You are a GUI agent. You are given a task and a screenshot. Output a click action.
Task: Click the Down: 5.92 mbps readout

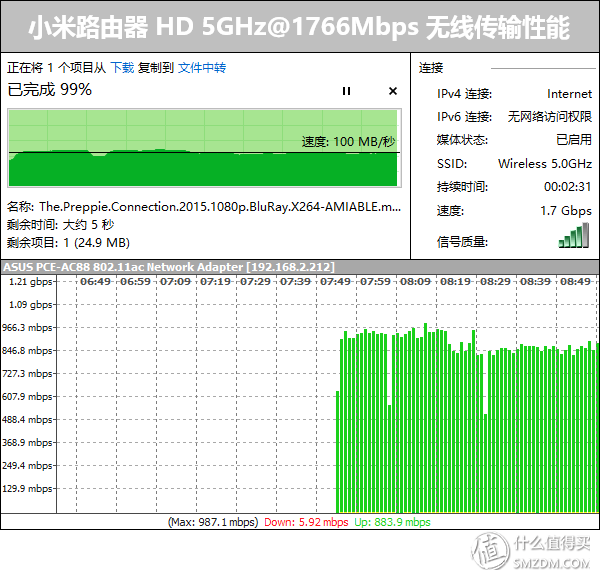coord(306,522)
